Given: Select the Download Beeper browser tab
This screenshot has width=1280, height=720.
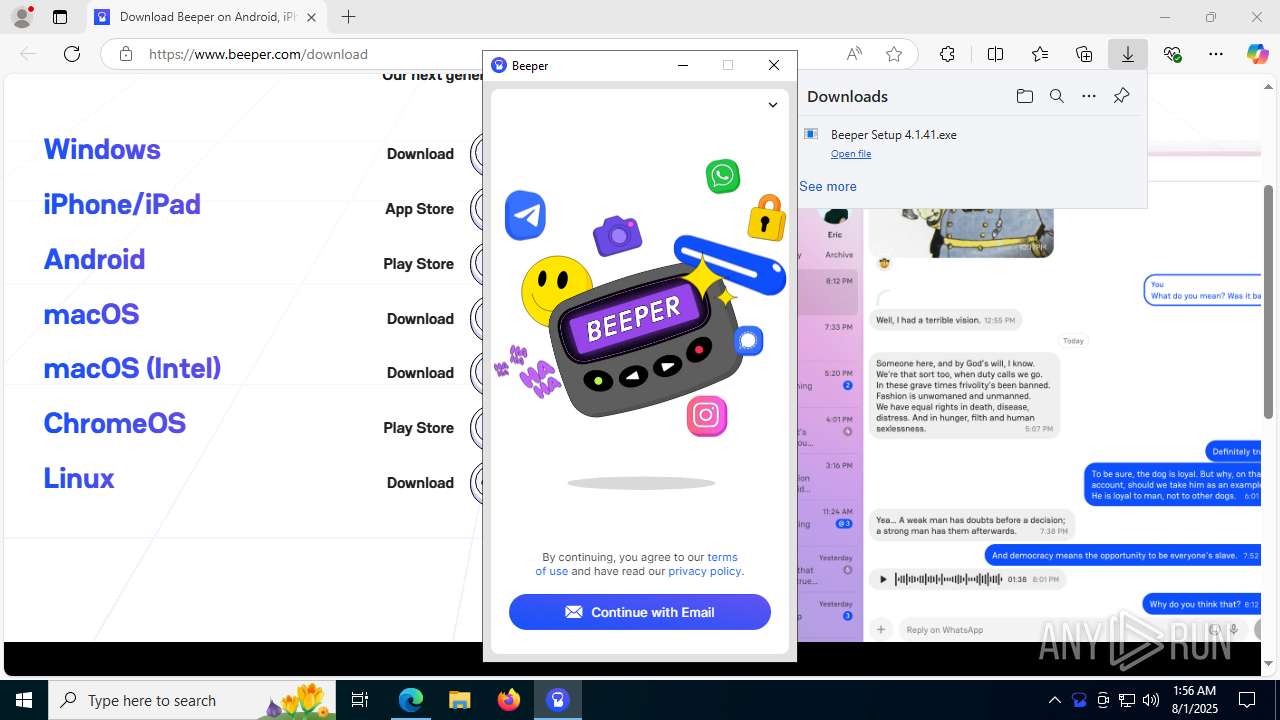Looking at the screenshot, I should (208, 17).
